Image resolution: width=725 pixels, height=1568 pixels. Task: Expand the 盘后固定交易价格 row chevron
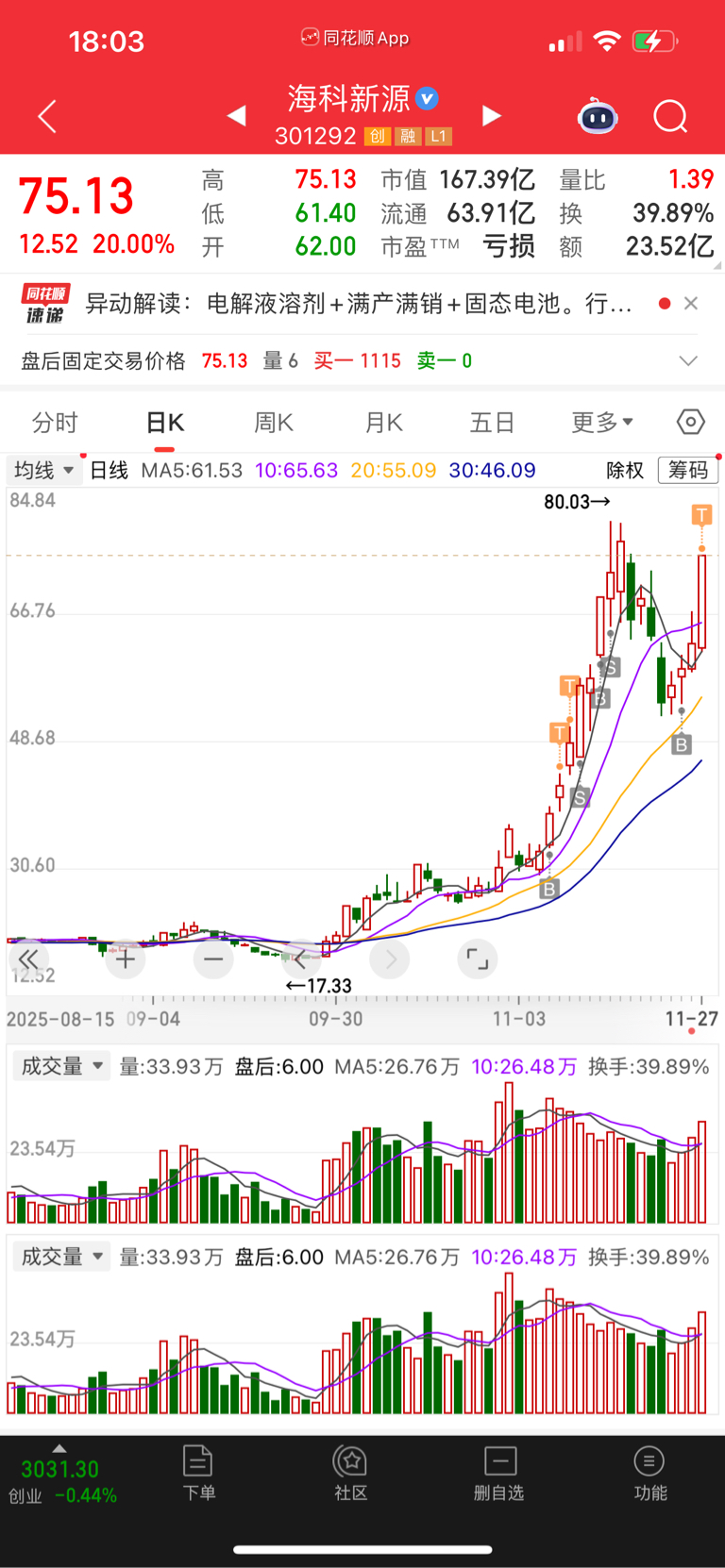click(x=688, y=361)
